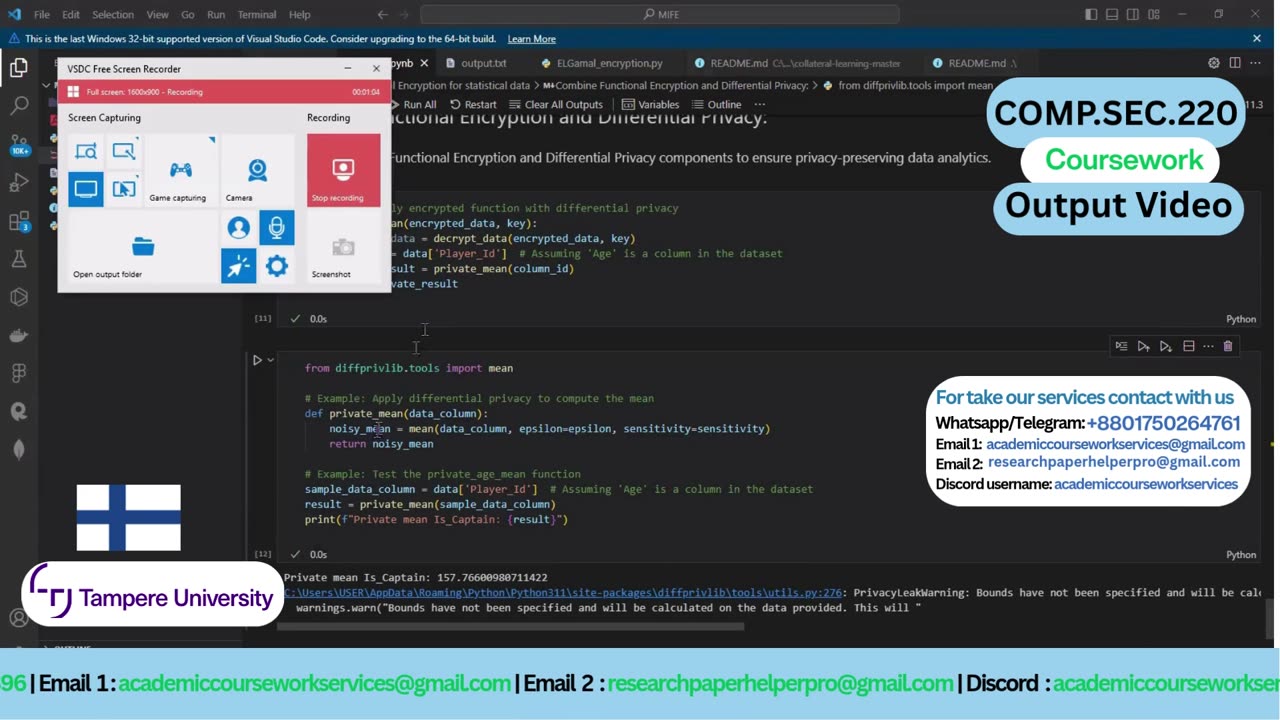This screenshot has width=1280, height=720.
Task: Open the Selection menu
Action: pos(113,15)
